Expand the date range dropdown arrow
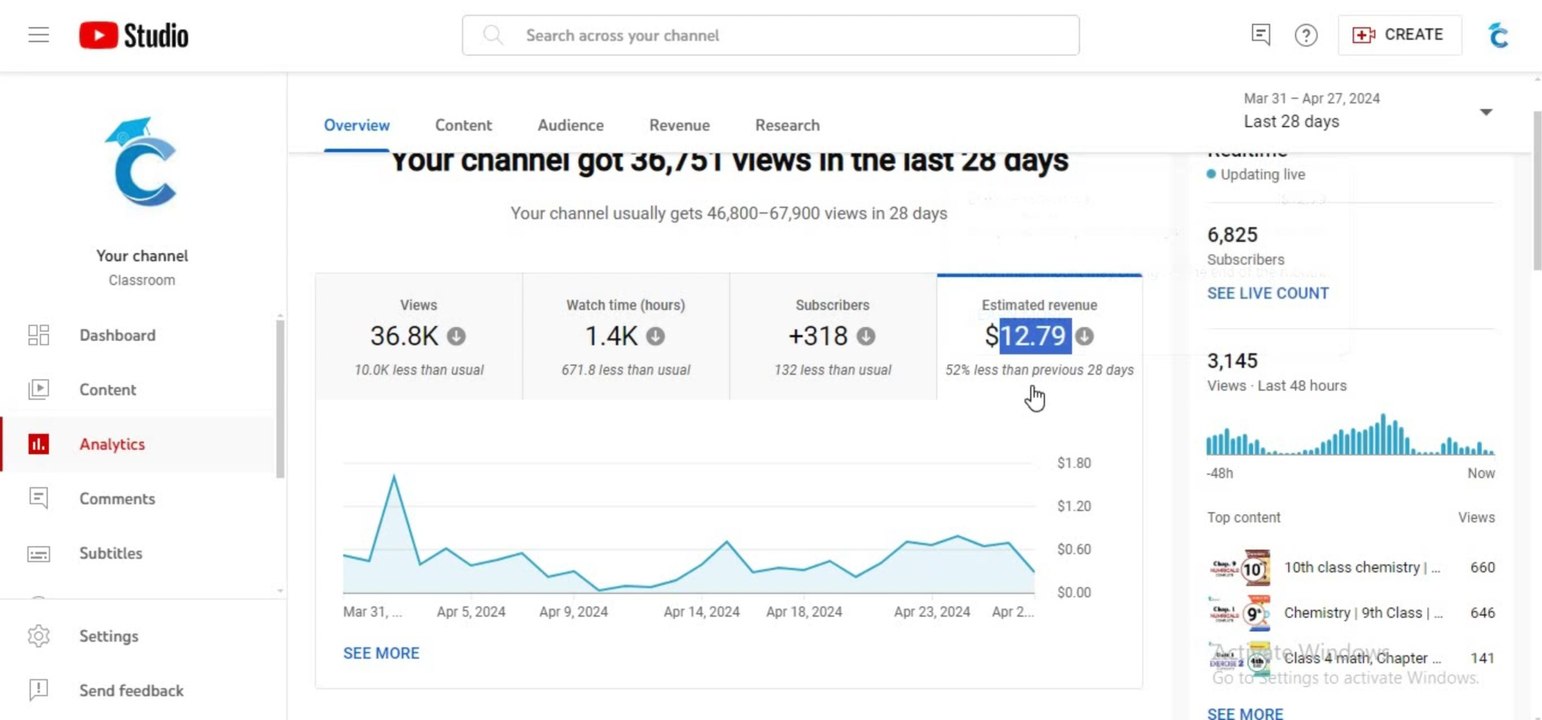This screenshot has width=1542, height=720. pos(1486,112)
